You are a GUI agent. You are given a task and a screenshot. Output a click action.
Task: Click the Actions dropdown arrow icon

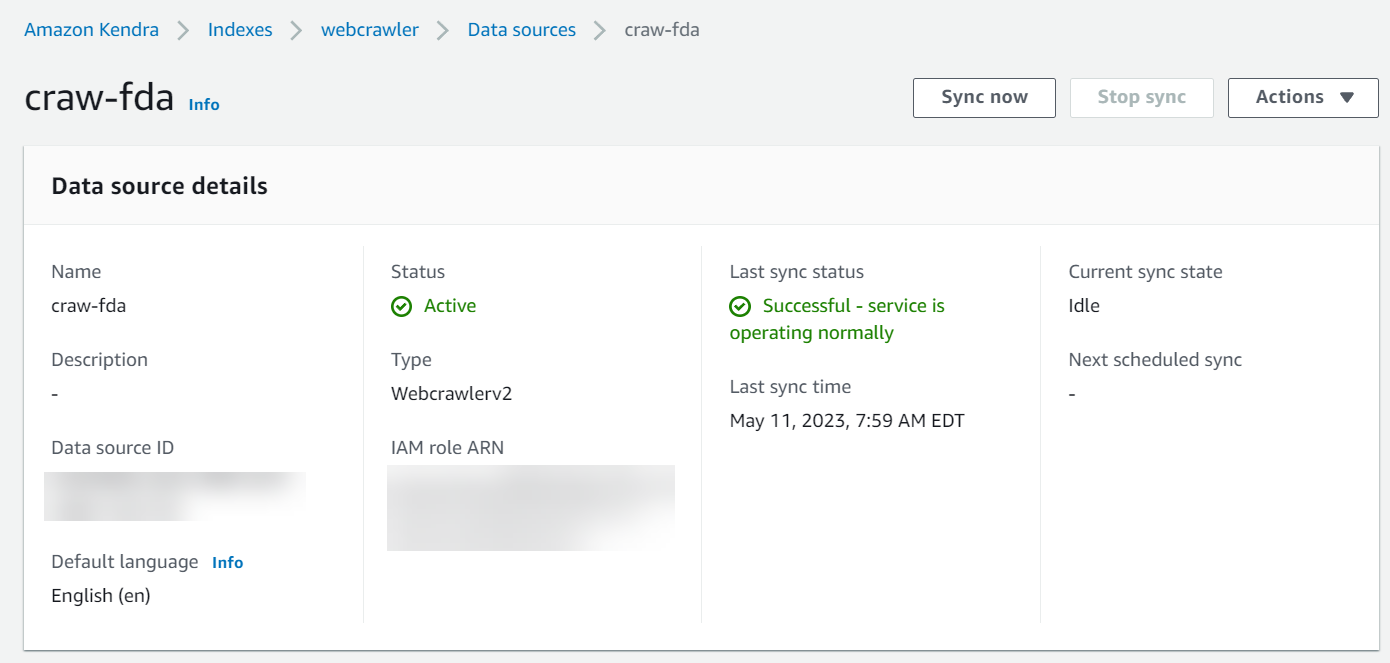1346,97
